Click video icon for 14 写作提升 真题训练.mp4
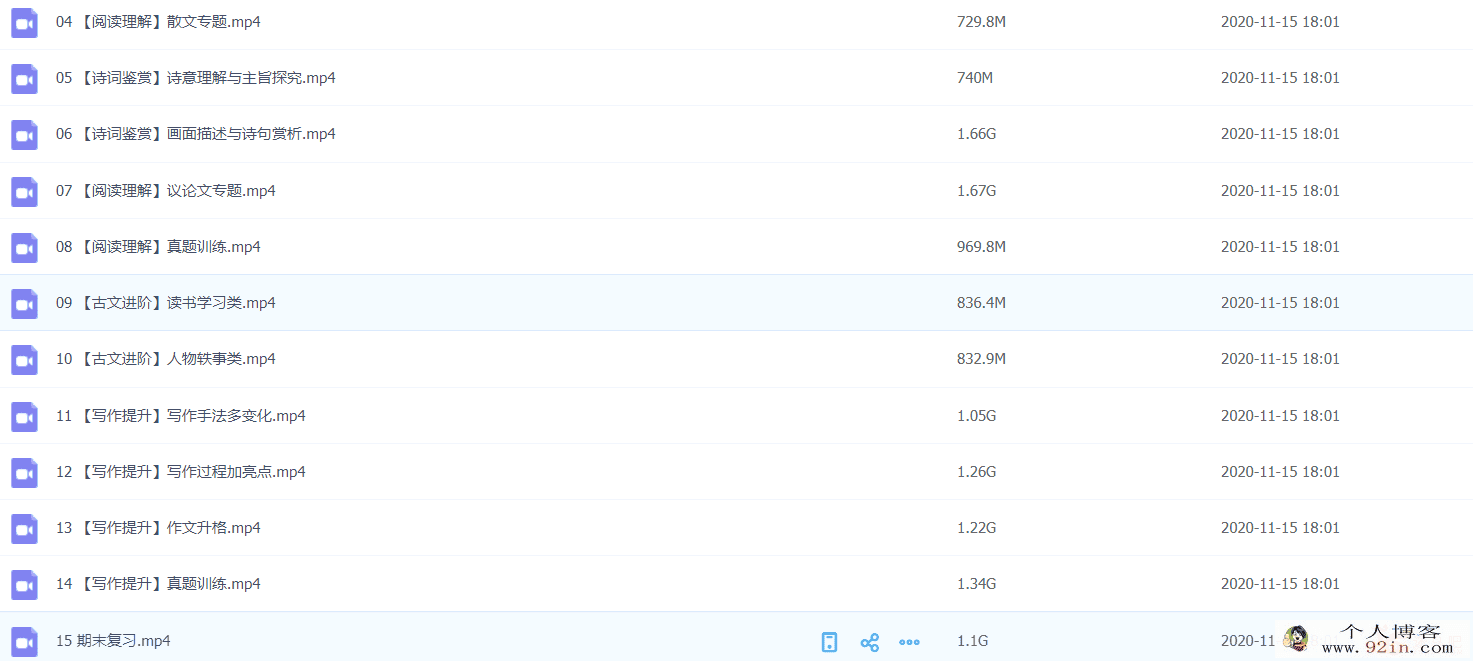 tap(24, 584)
